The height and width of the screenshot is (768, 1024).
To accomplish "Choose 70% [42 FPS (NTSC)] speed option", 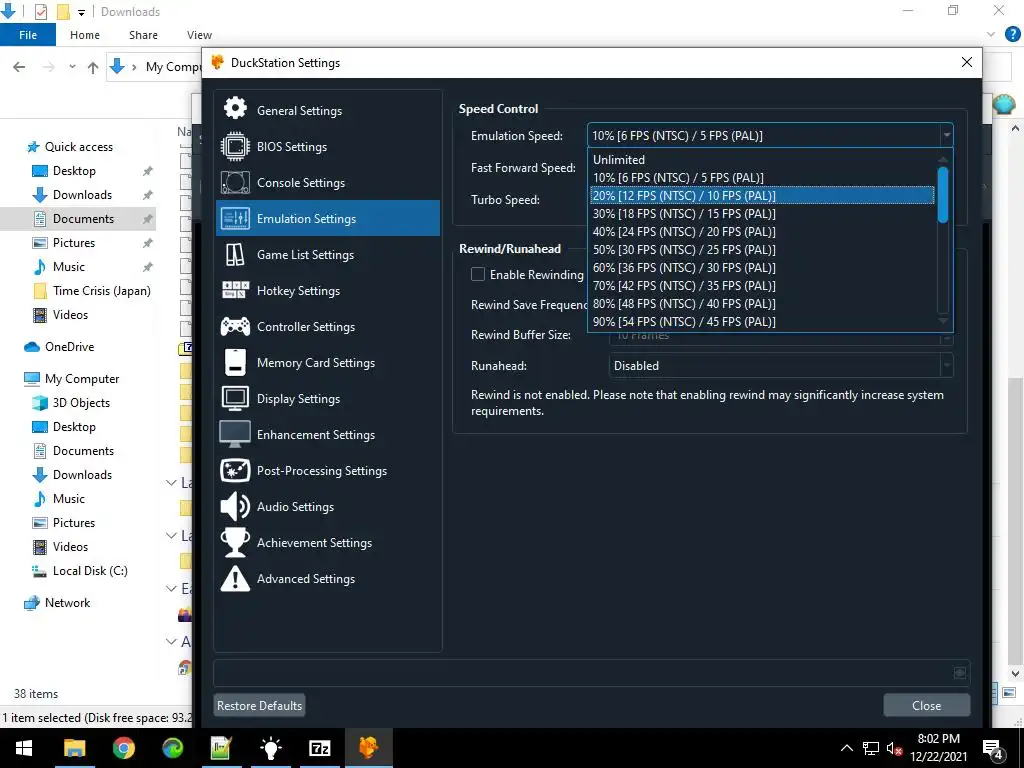I will (763, 285).
